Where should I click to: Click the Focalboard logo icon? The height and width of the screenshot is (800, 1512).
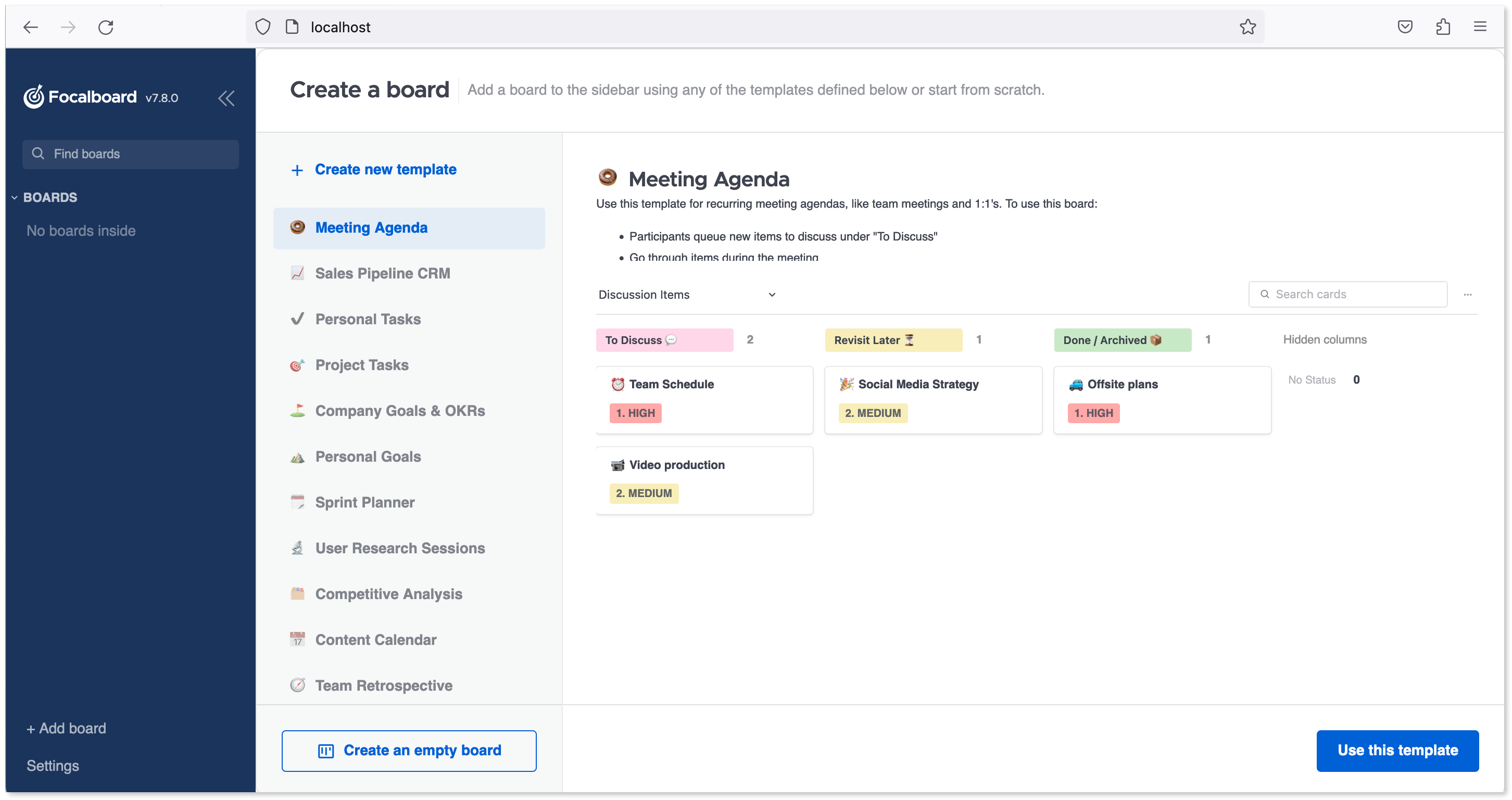[33, 96]
